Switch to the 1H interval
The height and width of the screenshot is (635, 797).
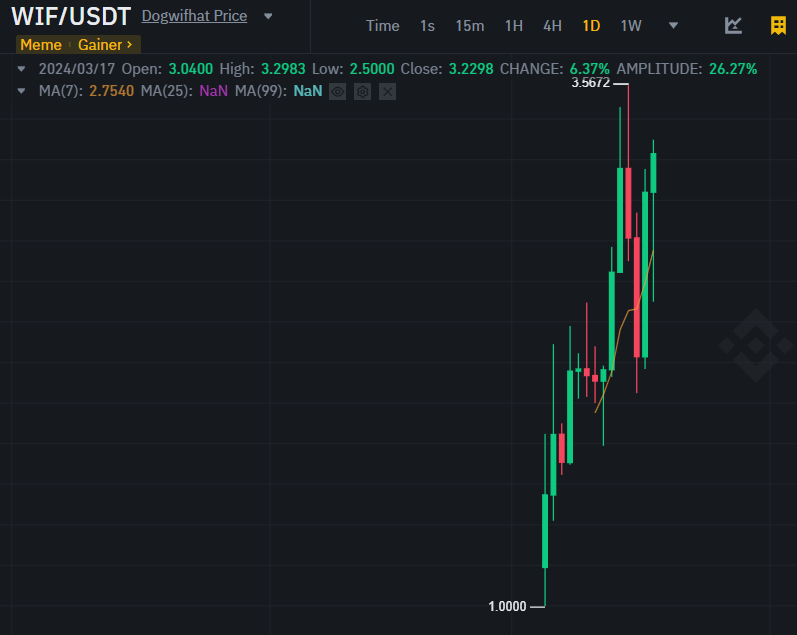point(514,26)
